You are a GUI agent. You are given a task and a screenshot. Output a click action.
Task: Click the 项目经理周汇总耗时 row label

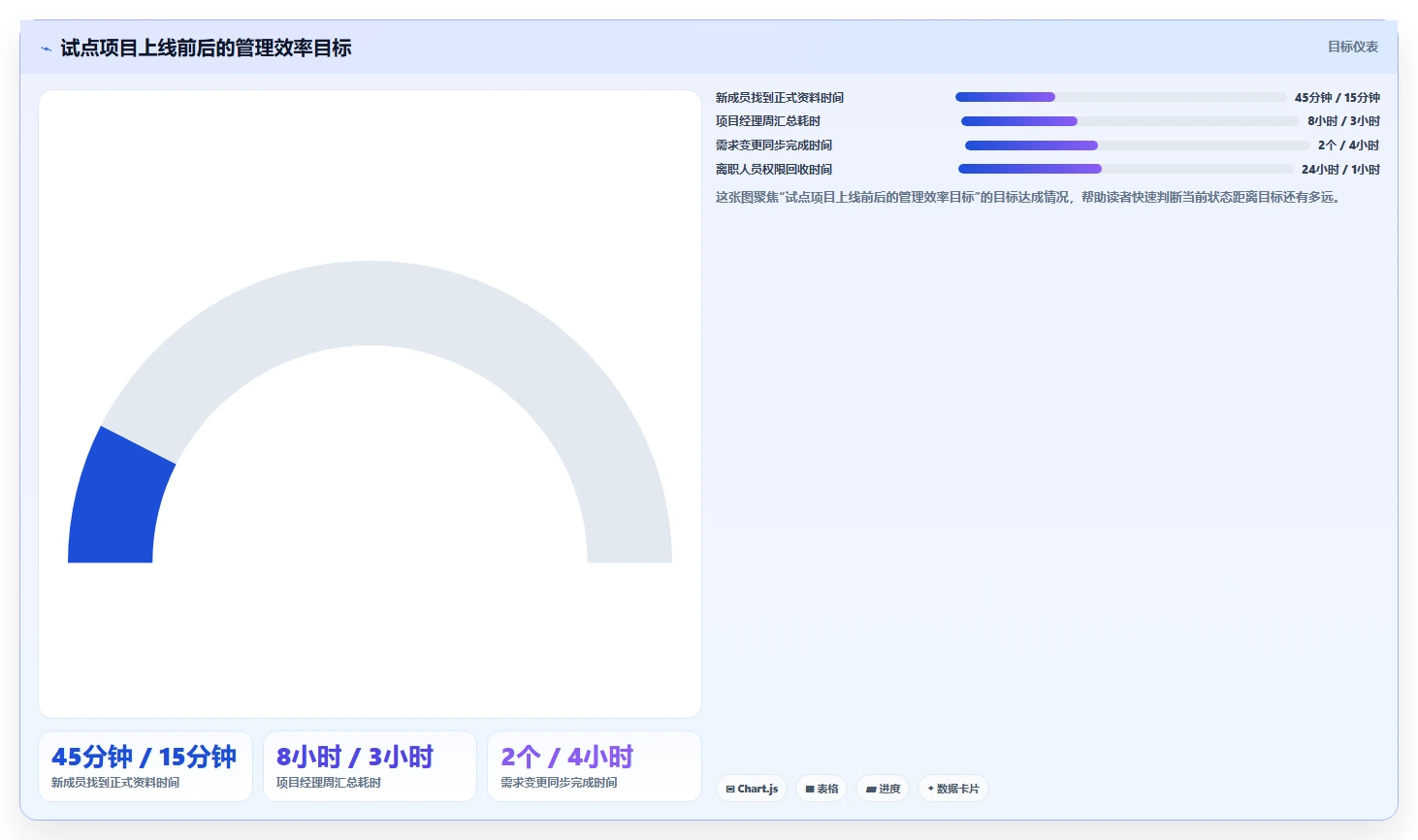tap(768, 121)
